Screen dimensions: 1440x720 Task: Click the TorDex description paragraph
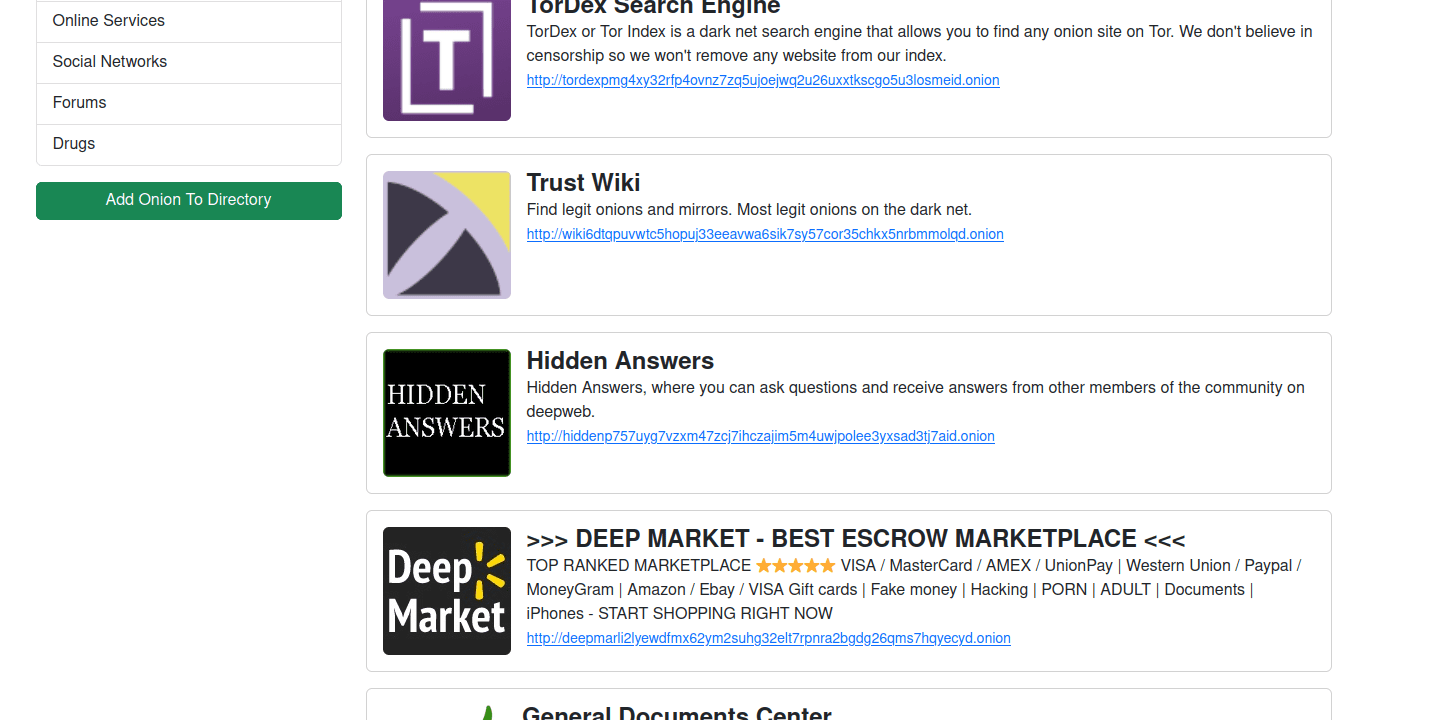tap(920, 44)
